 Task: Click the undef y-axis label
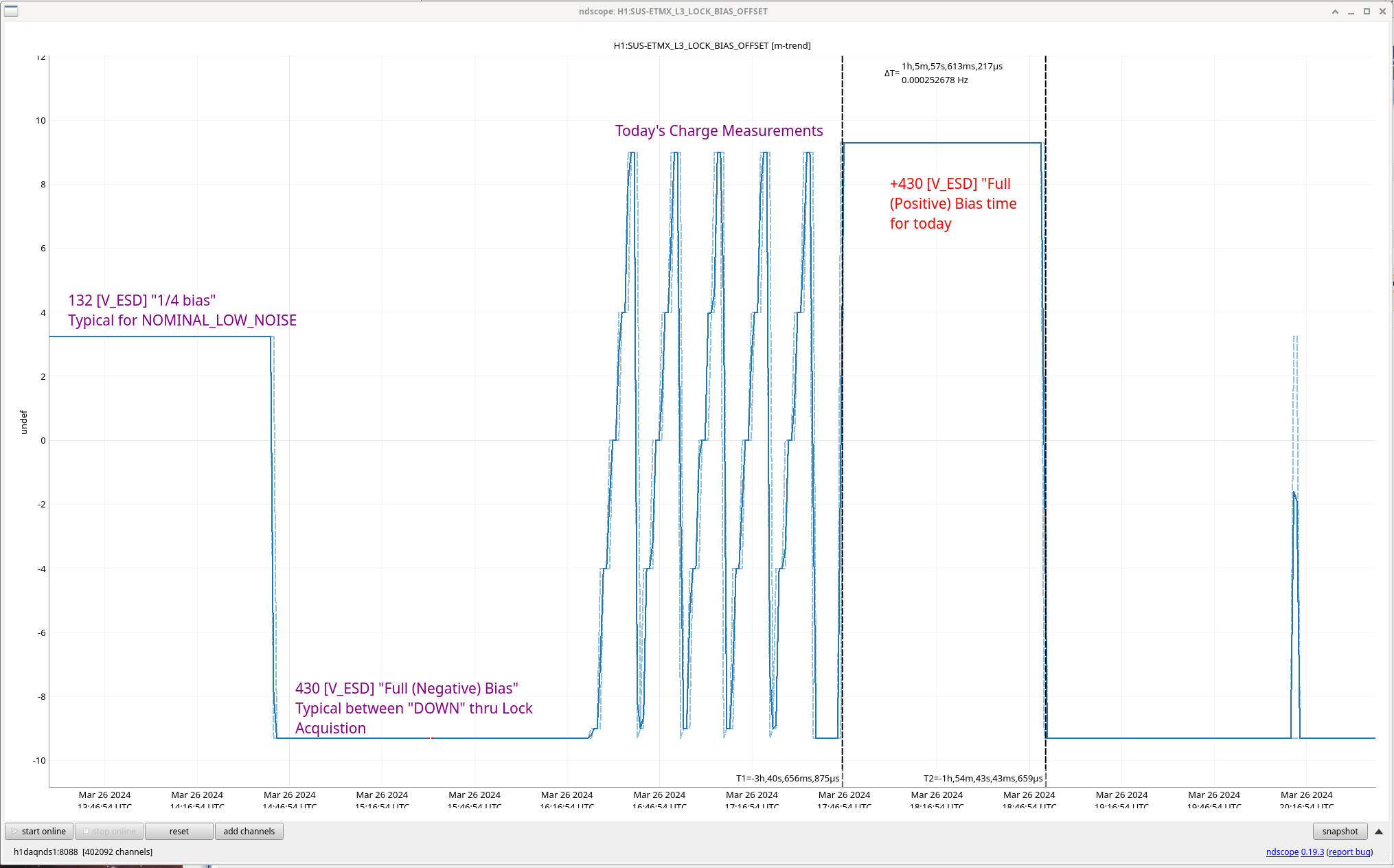(23, 422)
